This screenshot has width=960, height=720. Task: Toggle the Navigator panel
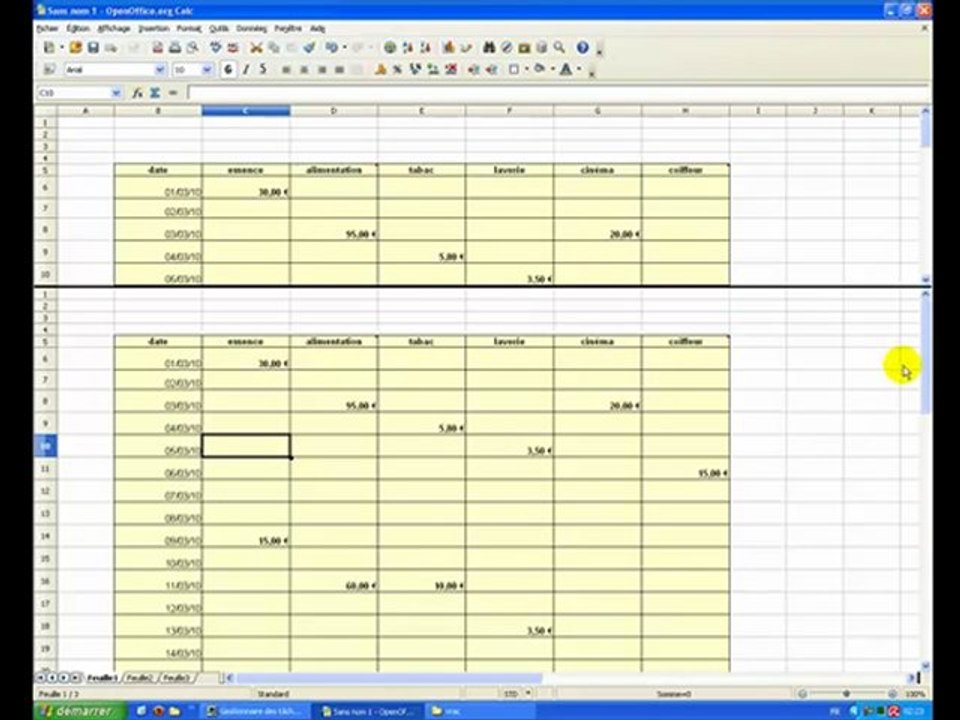pyautogui.click(x=506, y=47)
